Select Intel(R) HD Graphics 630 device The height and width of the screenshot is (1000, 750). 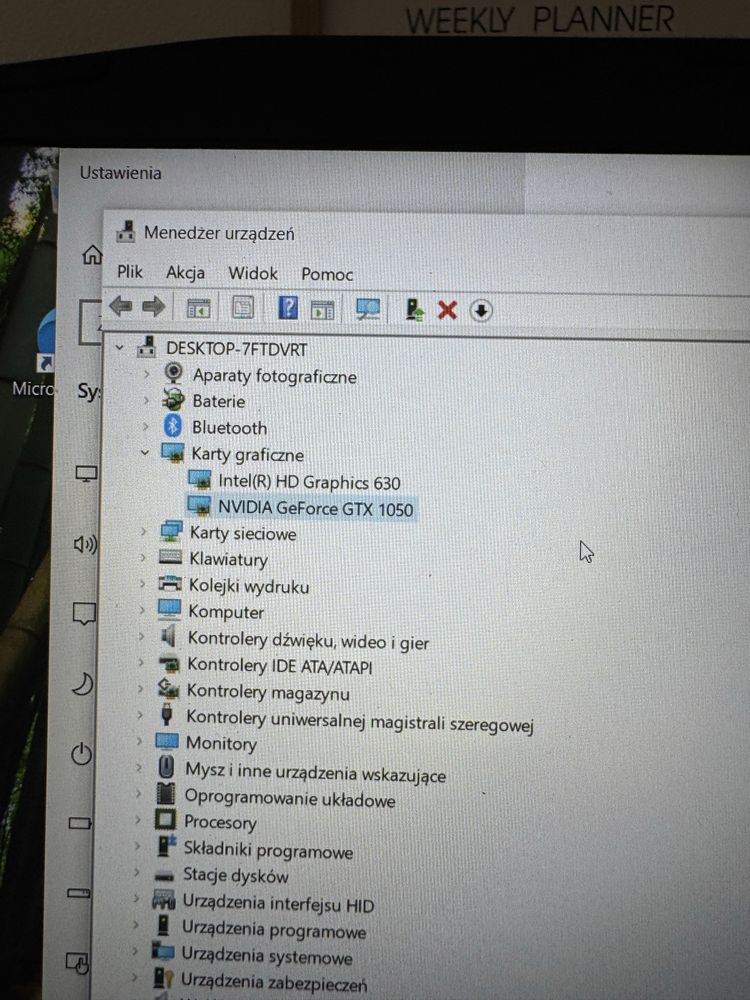coord(309,482)
